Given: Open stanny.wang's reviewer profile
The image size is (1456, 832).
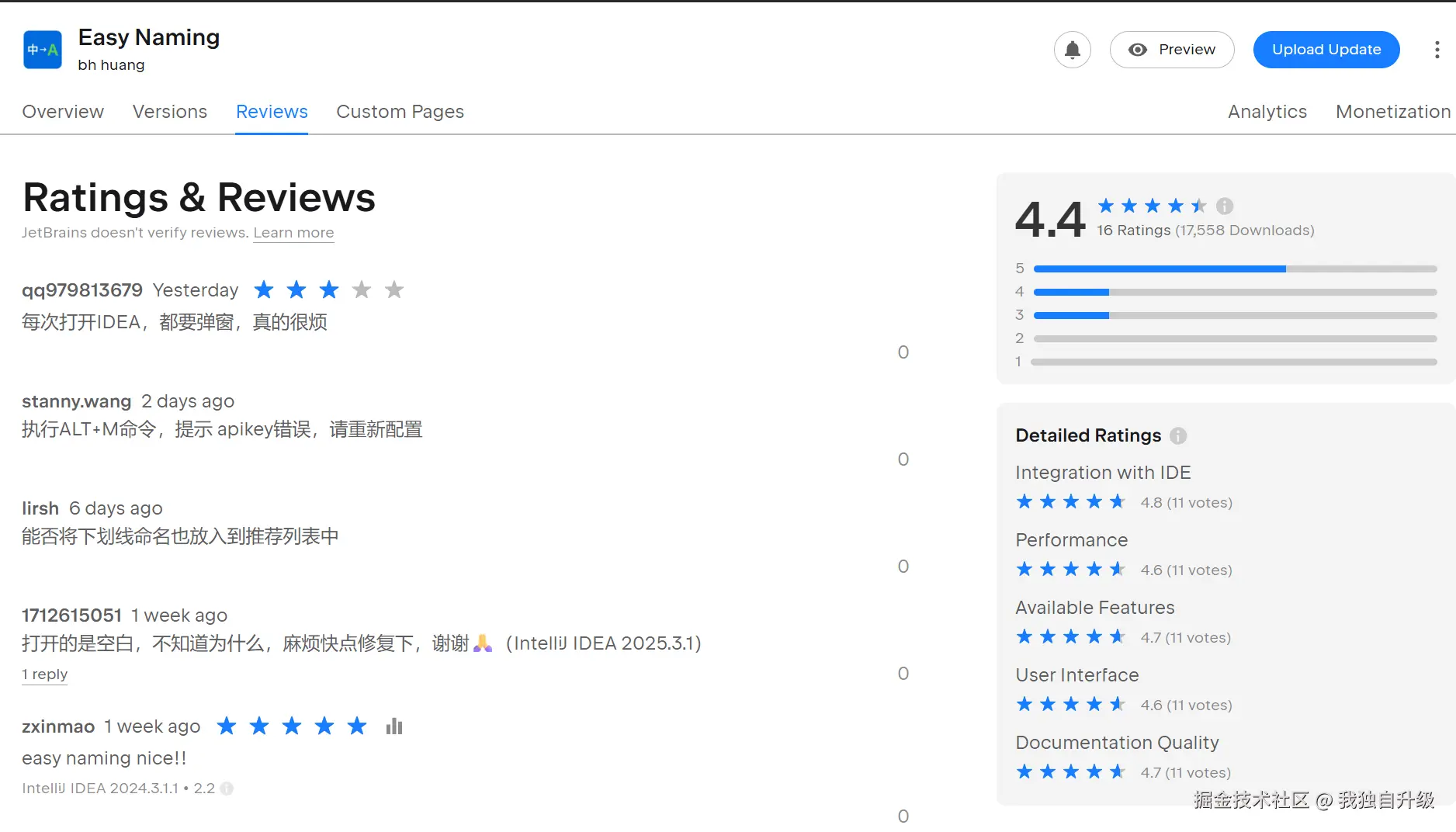Looking at the screenshot, I should [76, 401].
